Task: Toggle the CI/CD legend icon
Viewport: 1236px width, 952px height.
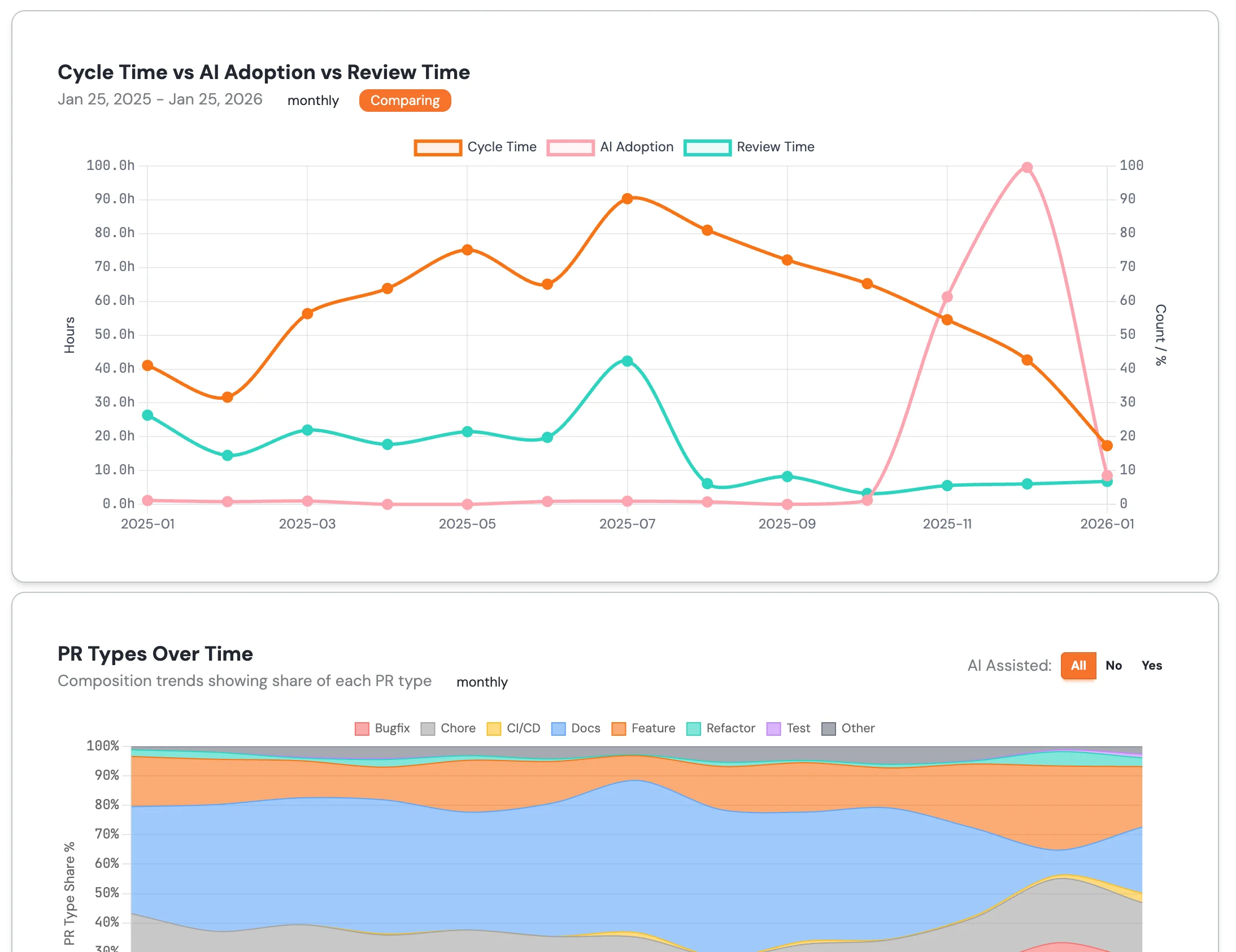Action: click(x=494, y=728)
